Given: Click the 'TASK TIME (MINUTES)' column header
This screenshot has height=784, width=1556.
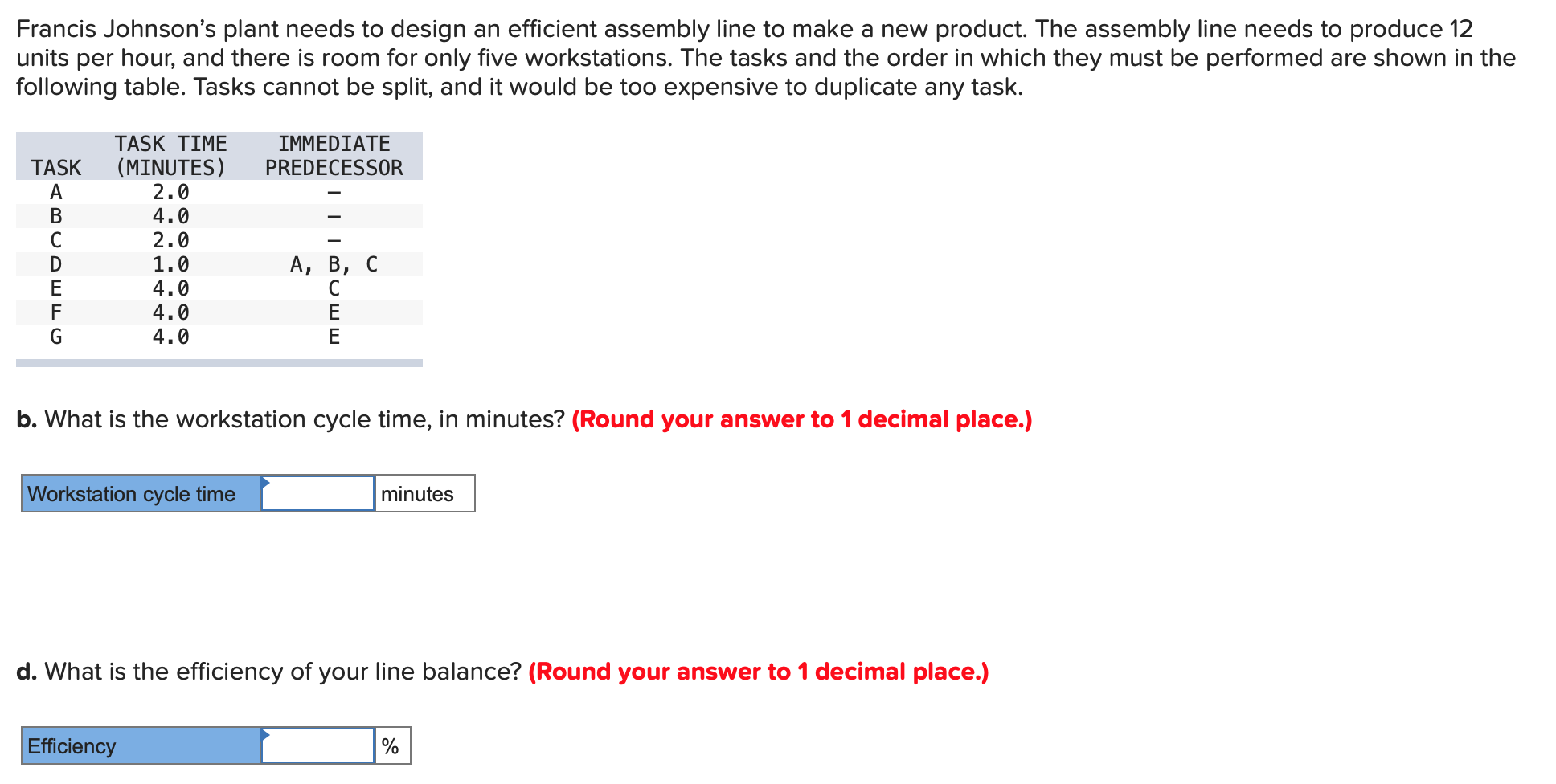Looking at the screenshot, I should 170,156.
